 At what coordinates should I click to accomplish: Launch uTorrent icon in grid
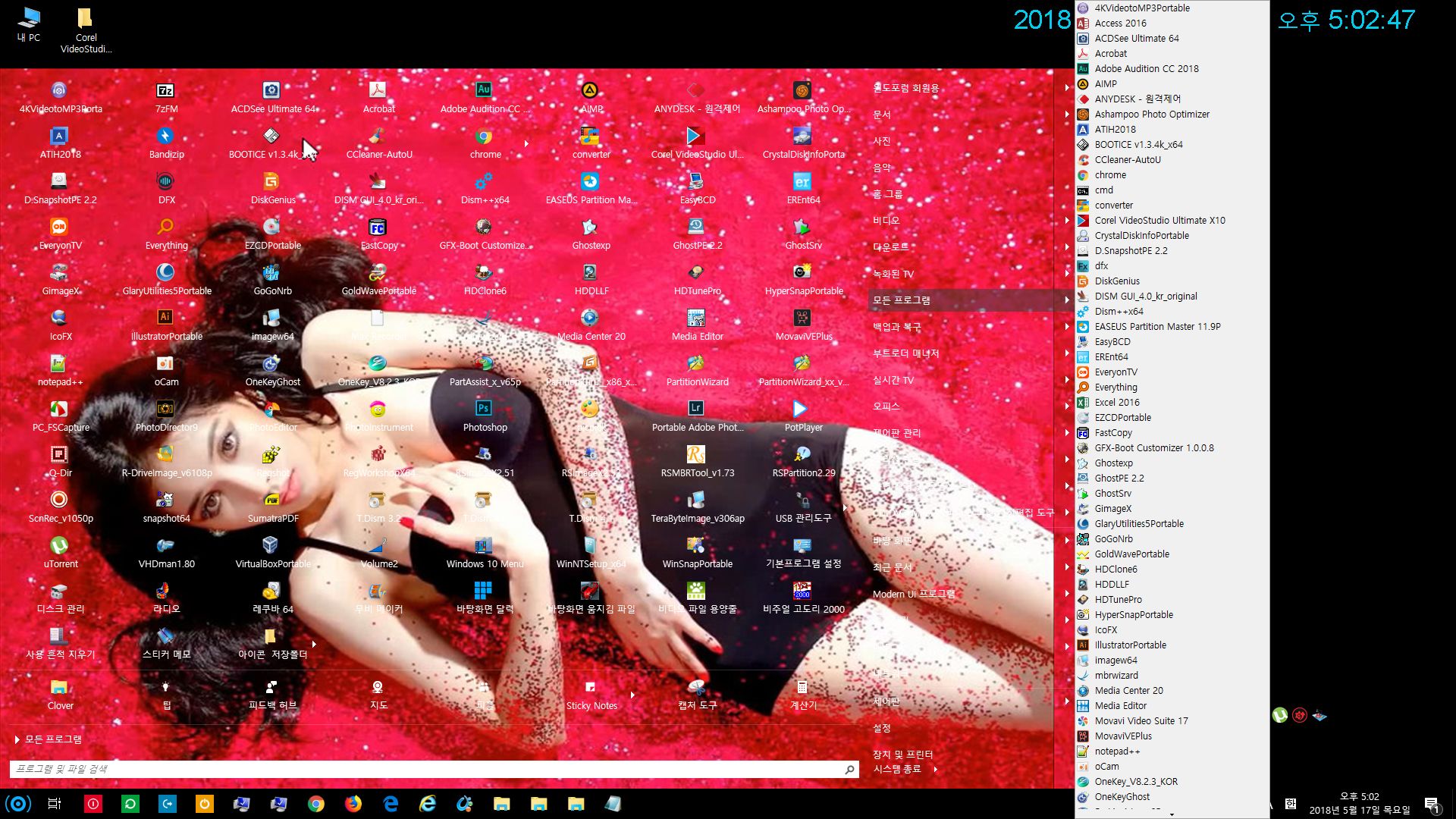tap(60, 553)
